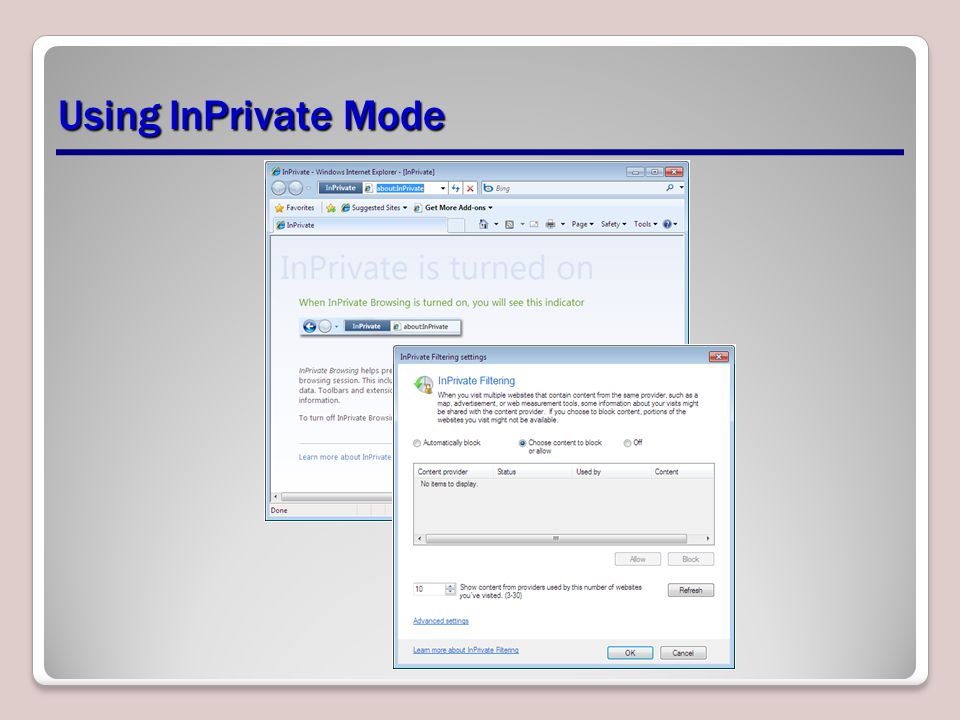Open Learn more about InPrivate link in browser

click(x=345, y=457)
